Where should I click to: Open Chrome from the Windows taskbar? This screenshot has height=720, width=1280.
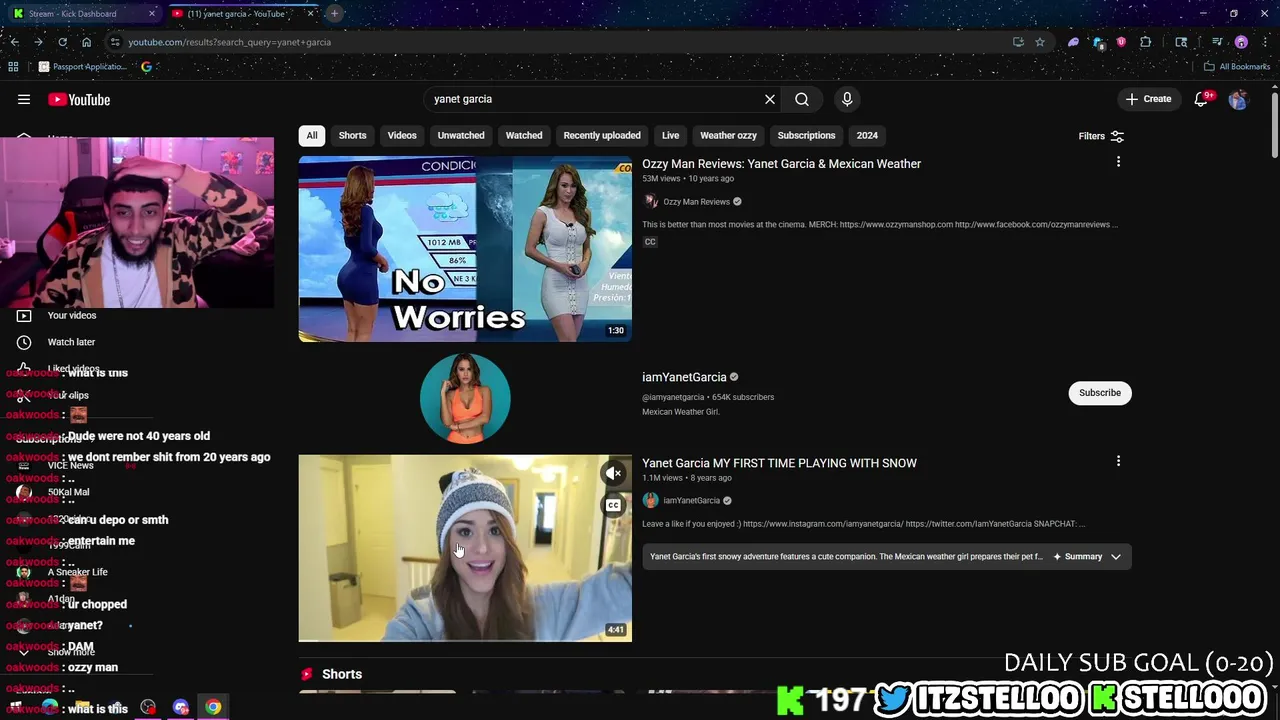point(213,707)
